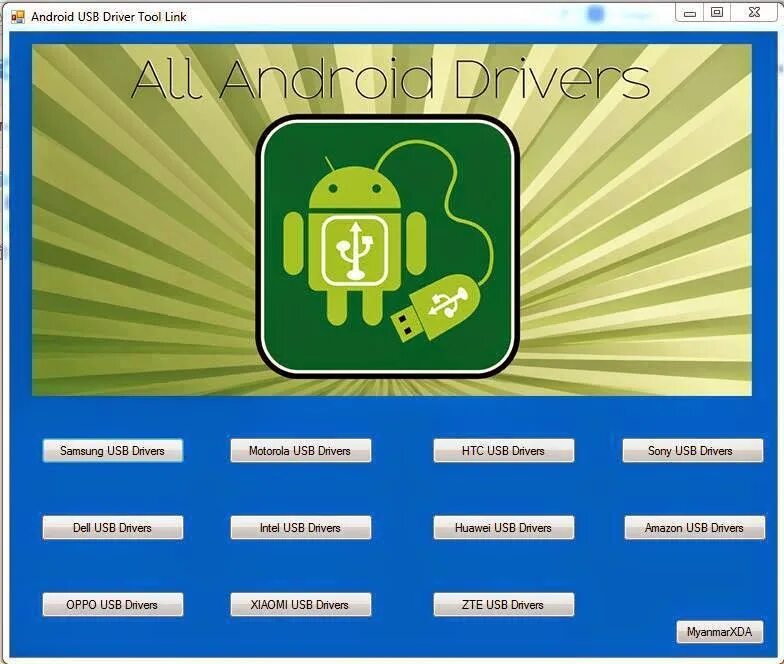The image size is (784, 664).
Task: Select HTC USB Drivers
Action: [x=504, y=450]
